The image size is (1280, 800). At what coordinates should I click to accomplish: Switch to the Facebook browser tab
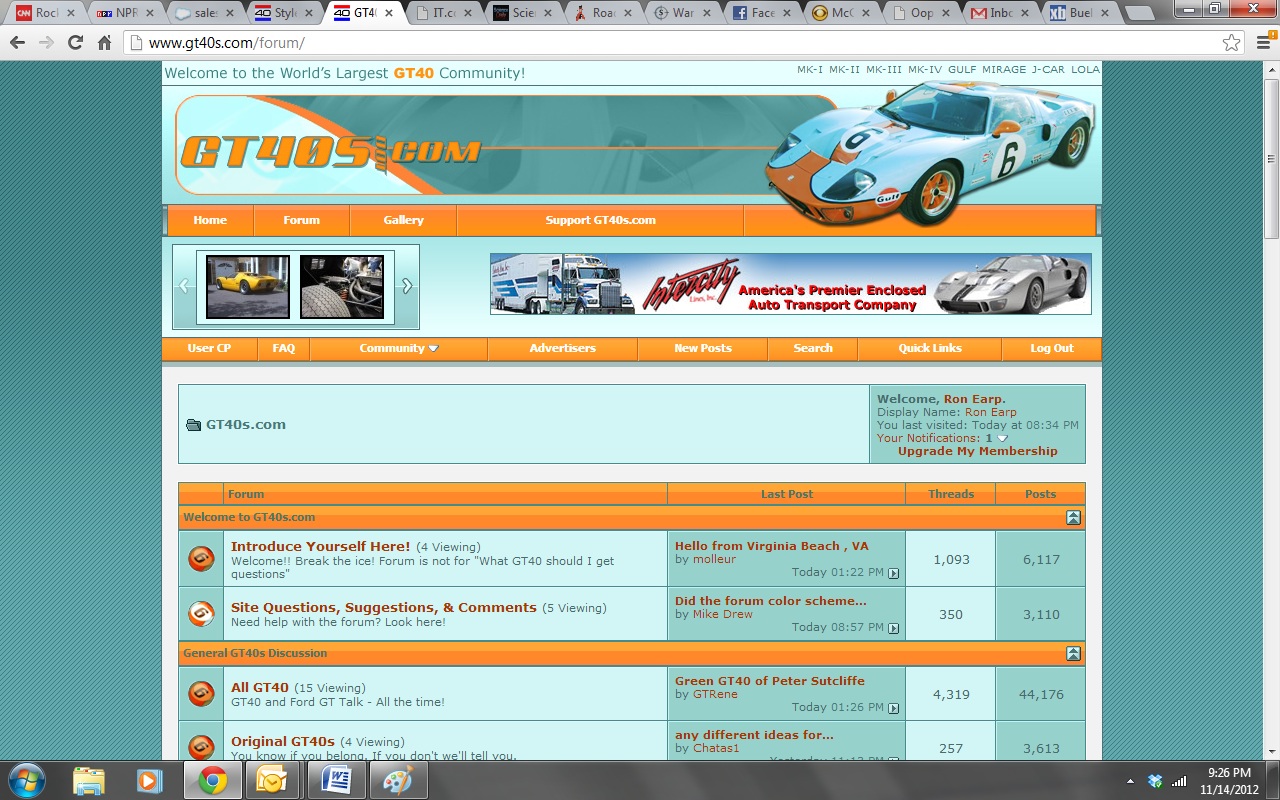point(764,13)
